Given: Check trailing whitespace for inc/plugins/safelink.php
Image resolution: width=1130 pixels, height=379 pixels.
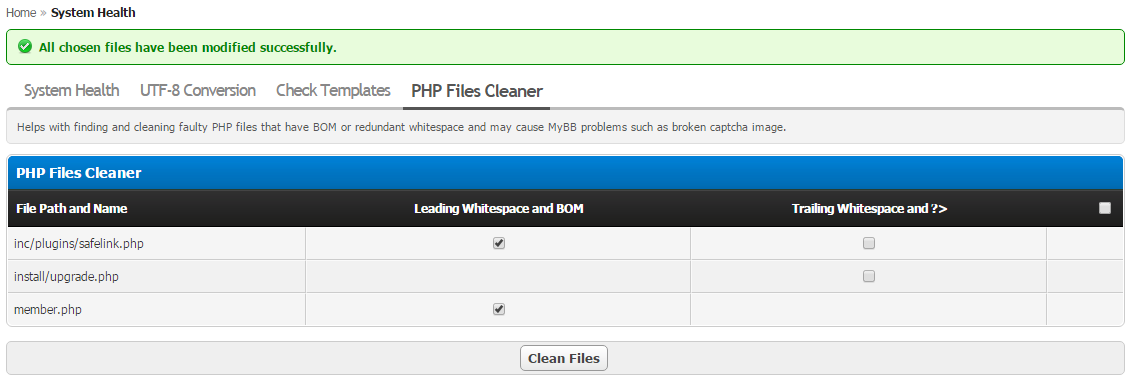Looking at the screenshot, I should (869, 244).
